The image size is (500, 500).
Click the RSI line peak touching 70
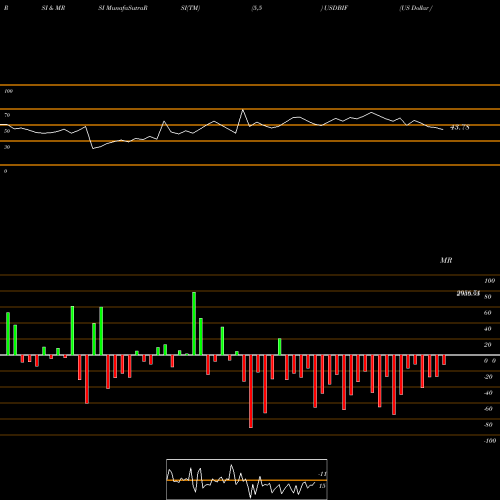coord(243,110)
